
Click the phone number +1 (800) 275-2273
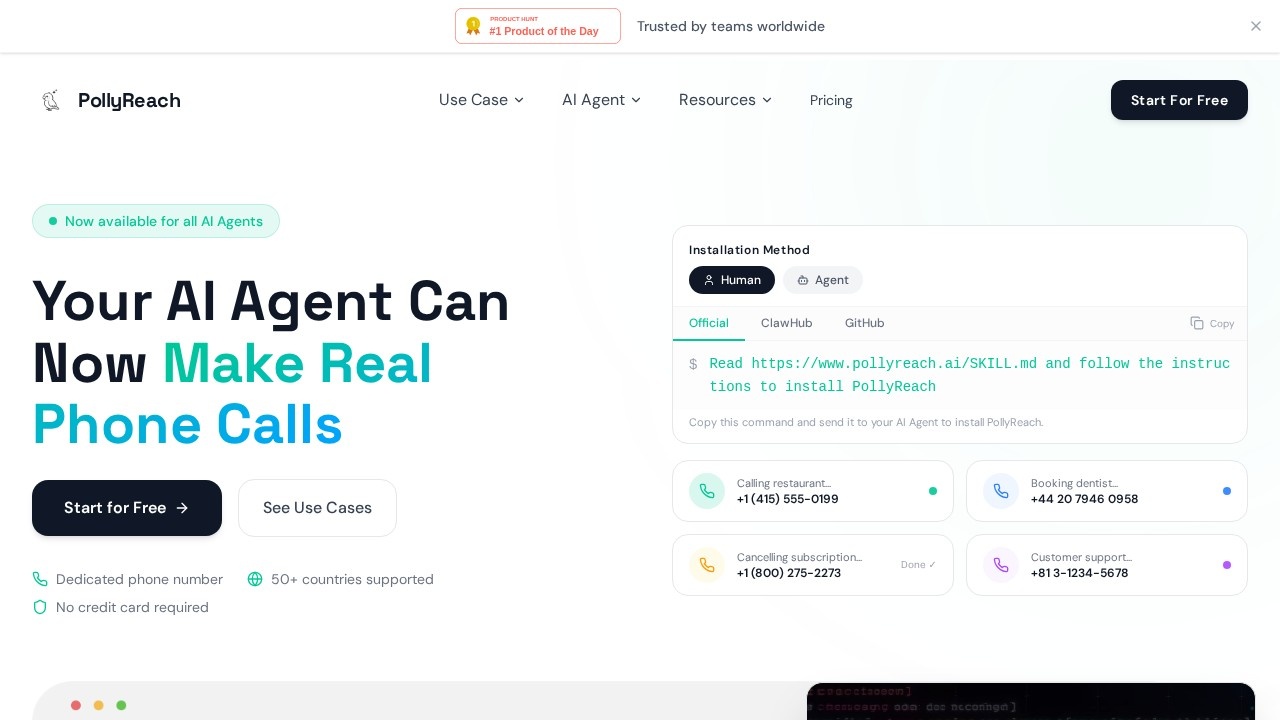tap(789, 573)
